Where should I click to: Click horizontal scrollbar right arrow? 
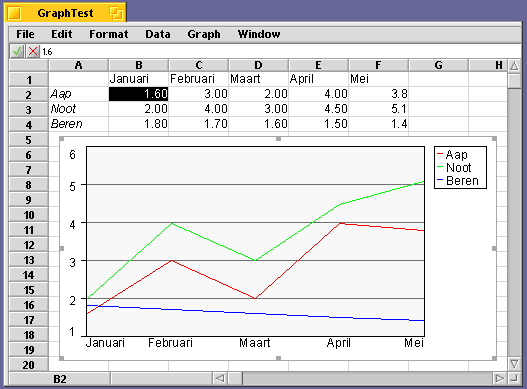499,379
